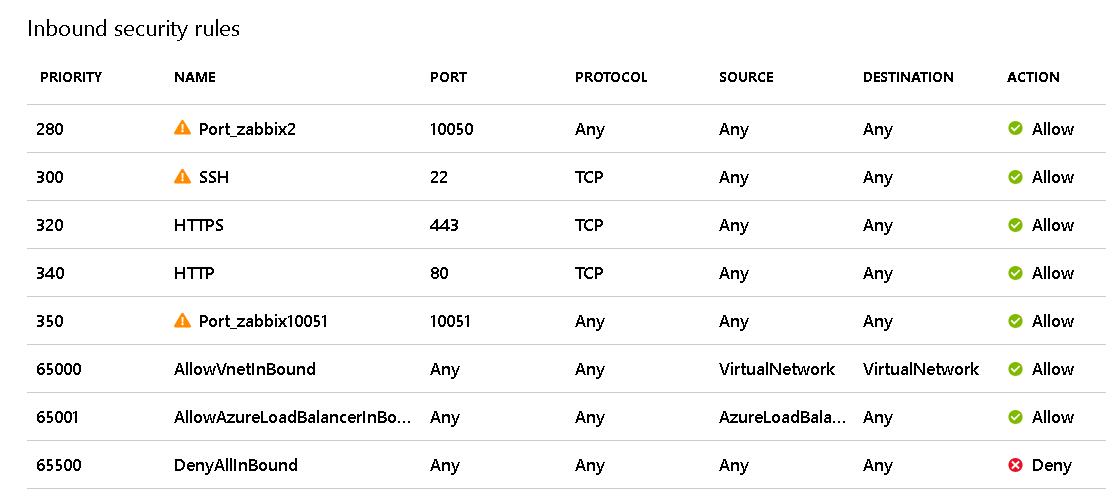1106x498 pixels.
Task: Click green Allow checkmark in HTTP row
Action: [x=1016, y=273]
